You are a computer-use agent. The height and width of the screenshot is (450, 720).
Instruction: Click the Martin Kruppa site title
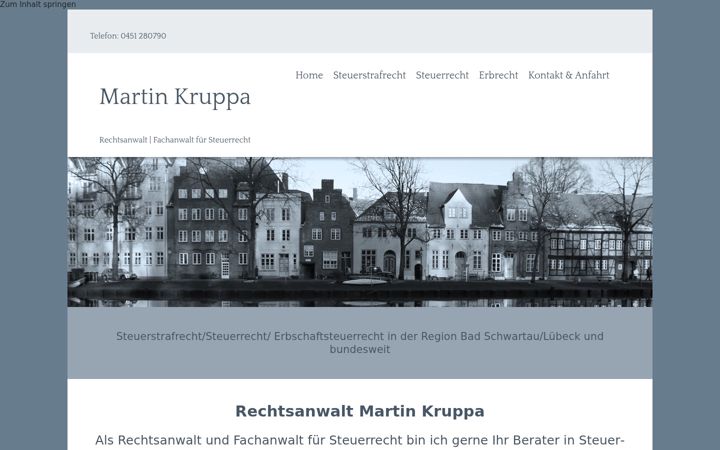coord(175,97)
